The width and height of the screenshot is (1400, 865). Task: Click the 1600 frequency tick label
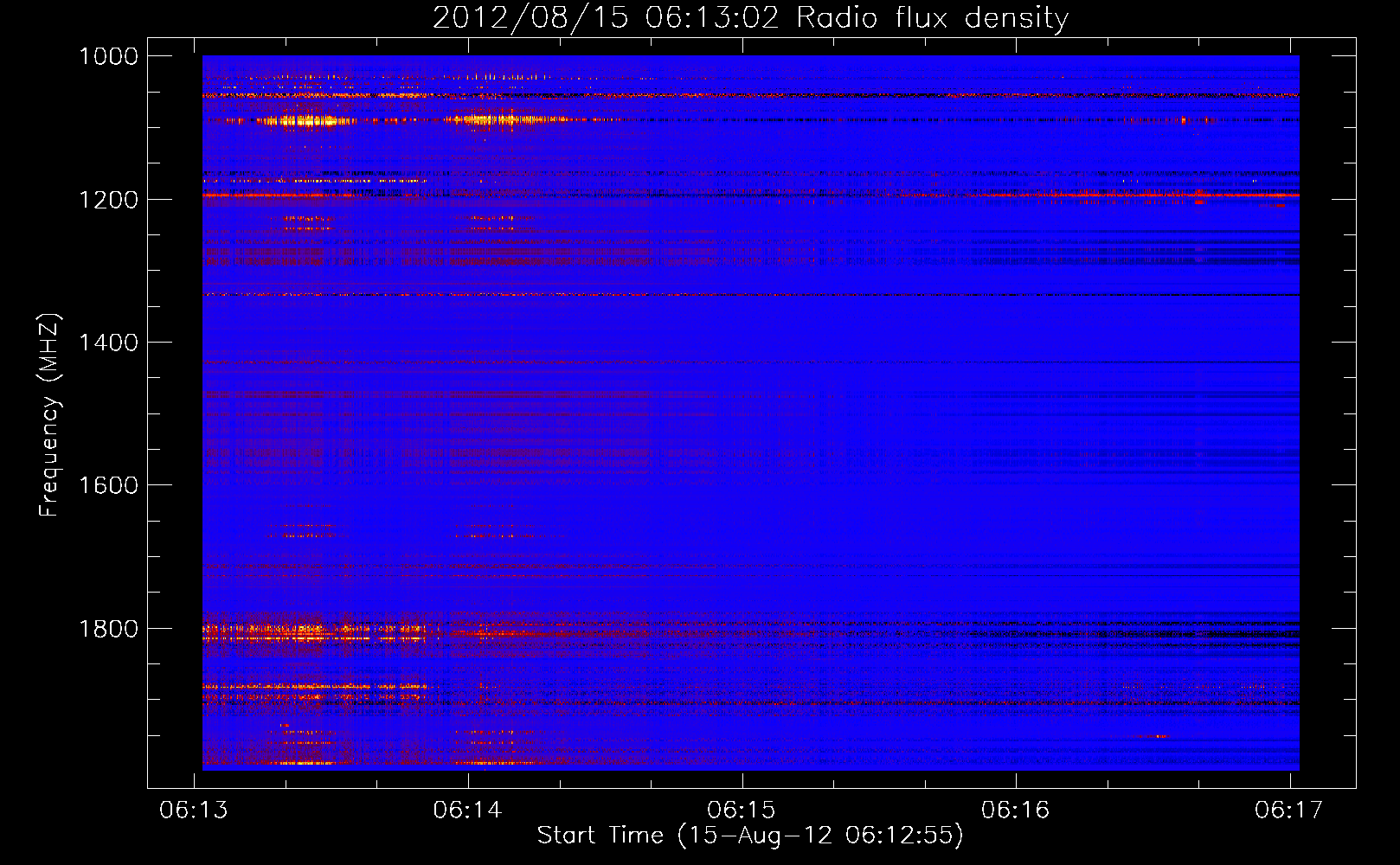click(108, 485)
